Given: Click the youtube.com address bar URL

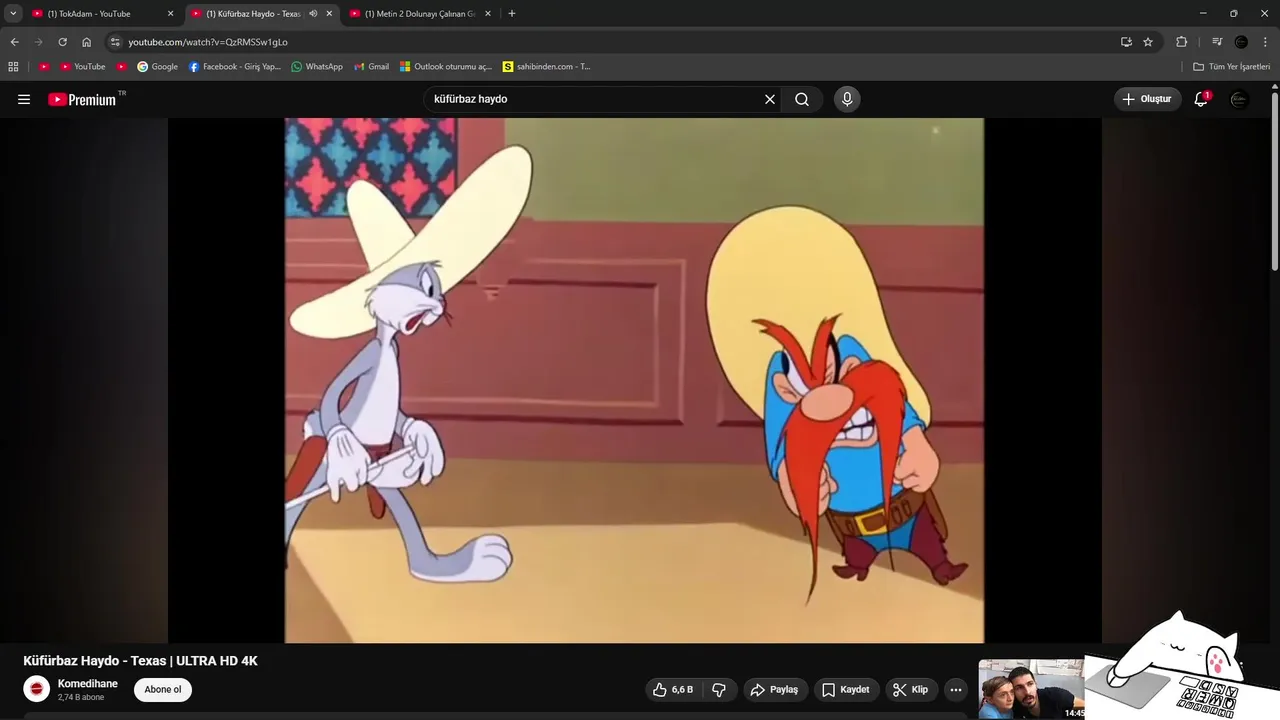Looking at the screenshot, I should 208,42.
